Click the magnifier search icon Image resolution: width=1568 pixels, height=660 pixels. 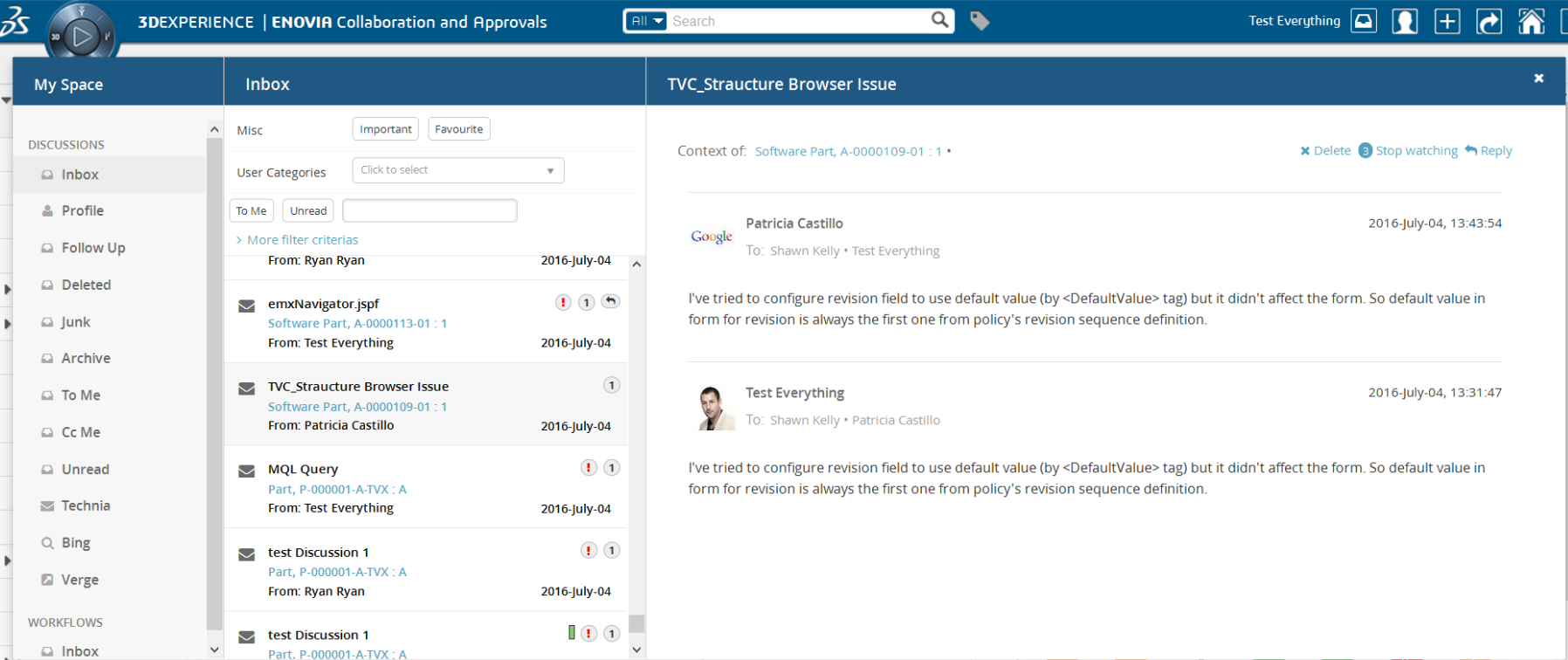pos(939,20)
